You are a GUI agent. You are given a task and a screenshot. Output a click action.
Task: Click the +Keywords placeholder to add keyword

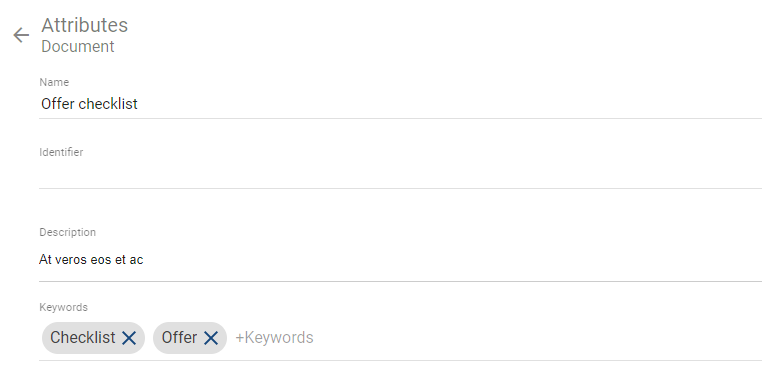tap(274, 338)
